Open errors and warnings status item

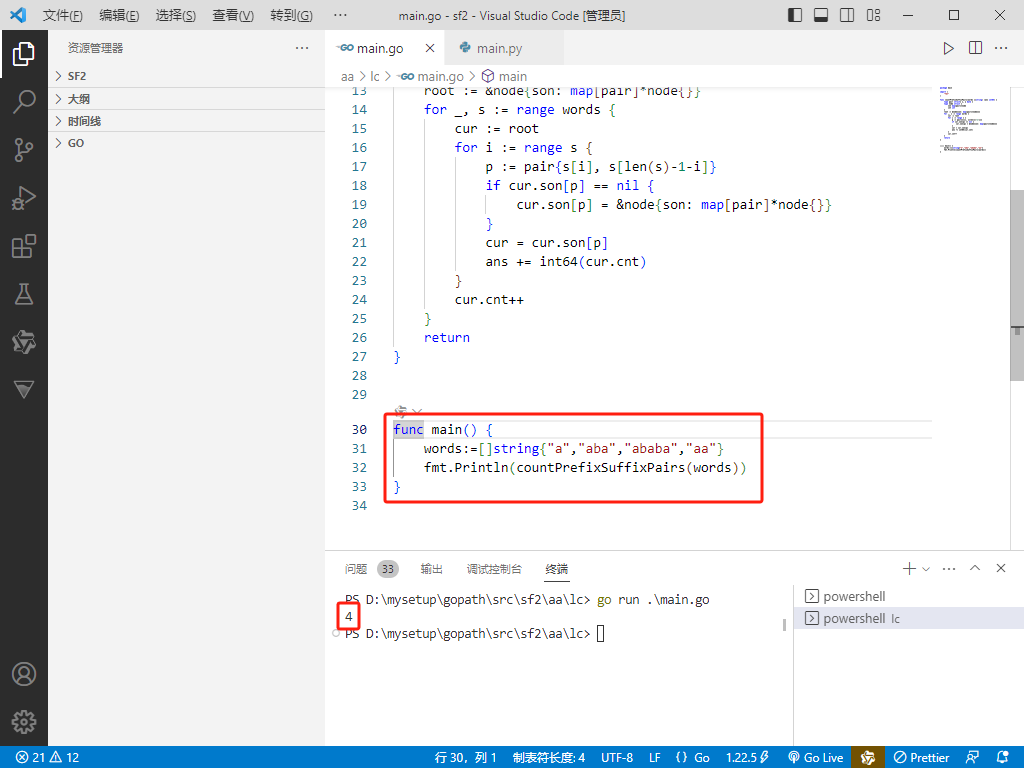click(x=47, y=757)
